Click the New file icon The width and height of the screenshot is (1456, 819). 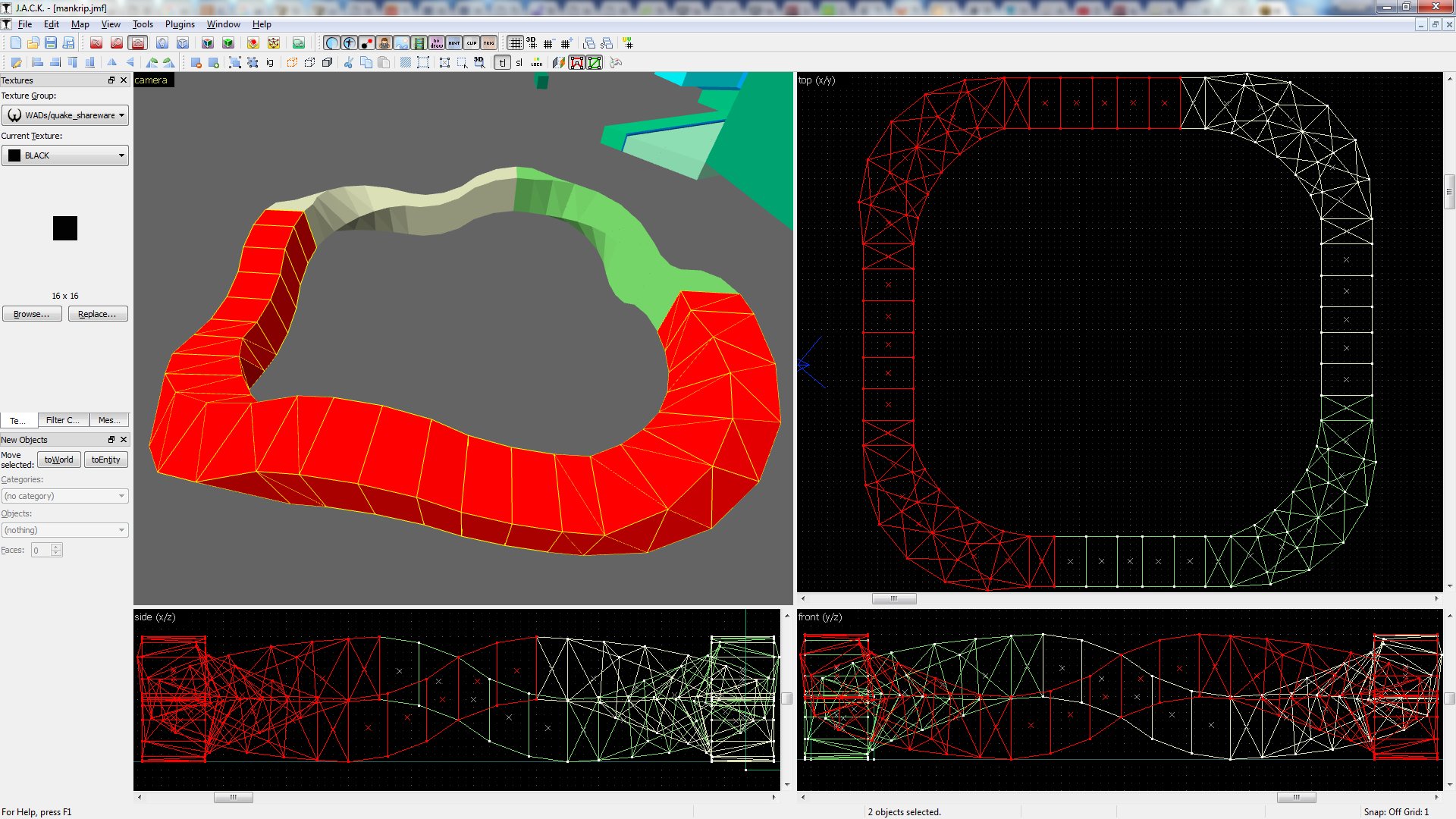click(x=15, y=43)
